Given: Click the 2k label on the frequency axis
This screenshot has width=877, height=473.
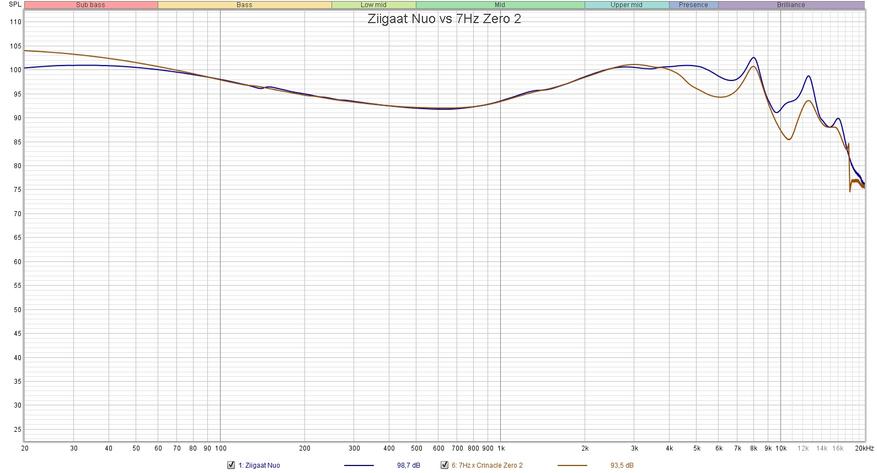Looking at the screenshot, I should click(585, 448).
